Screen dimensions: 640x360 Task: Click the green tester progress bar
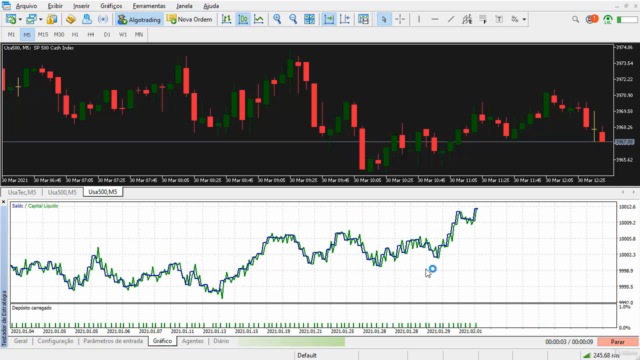click(291, 342)
